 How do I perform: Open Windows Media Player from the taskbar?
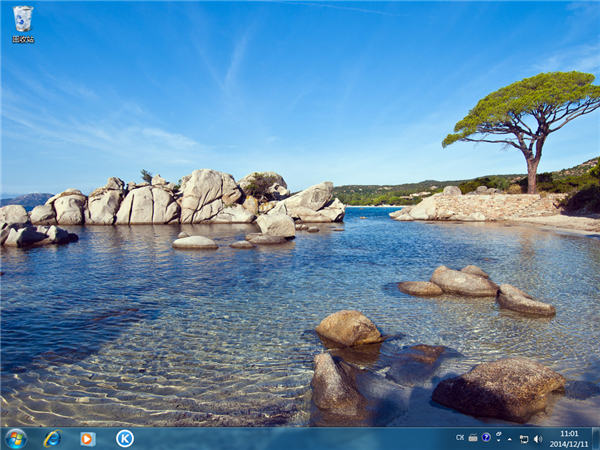tap(88, 438)
